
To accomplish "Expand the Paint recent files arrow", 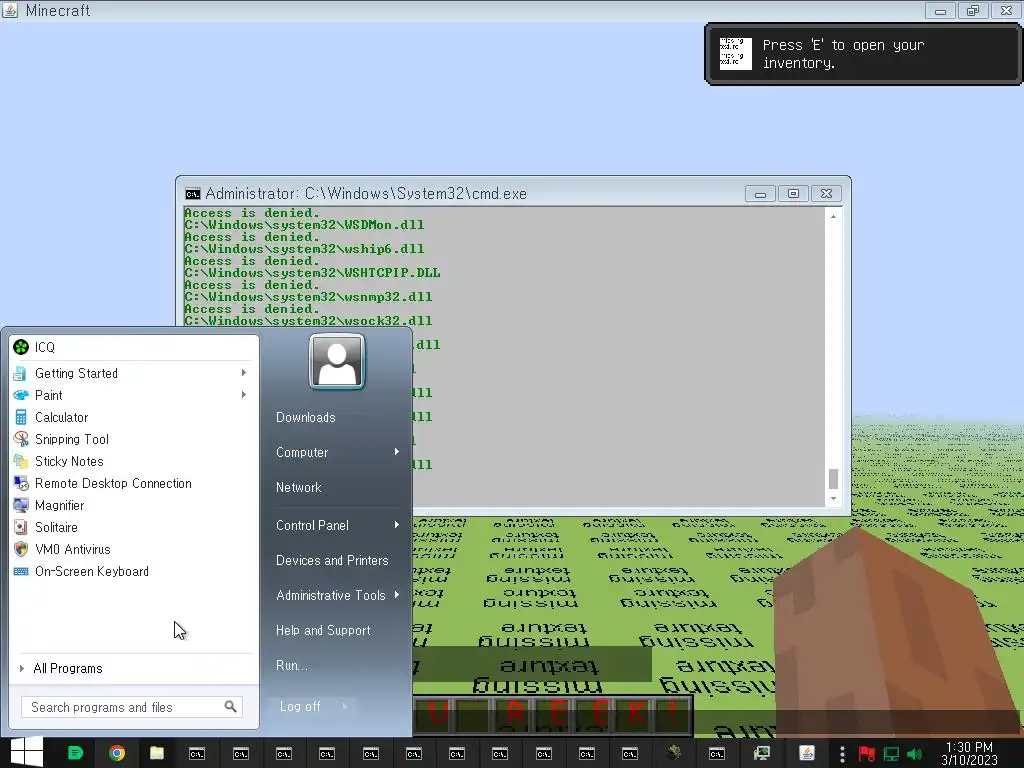I will click(244, 394).
